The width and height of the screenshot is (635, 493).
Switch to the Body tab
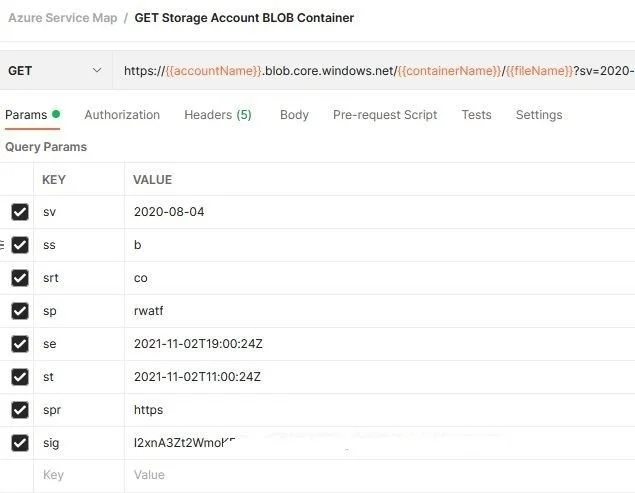tap(294, 115)
